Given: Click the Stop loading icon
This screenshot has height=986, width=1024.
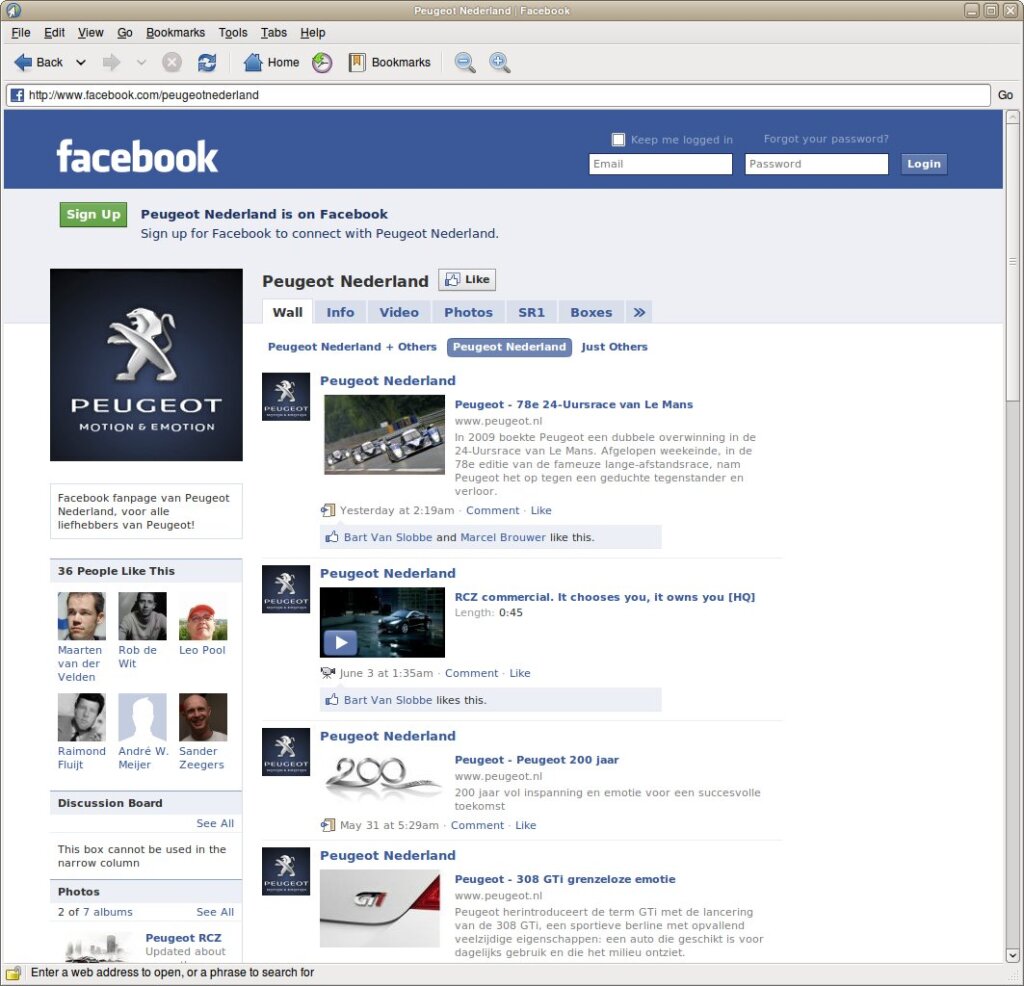Looking at the screenshot, I should [172, 62].
